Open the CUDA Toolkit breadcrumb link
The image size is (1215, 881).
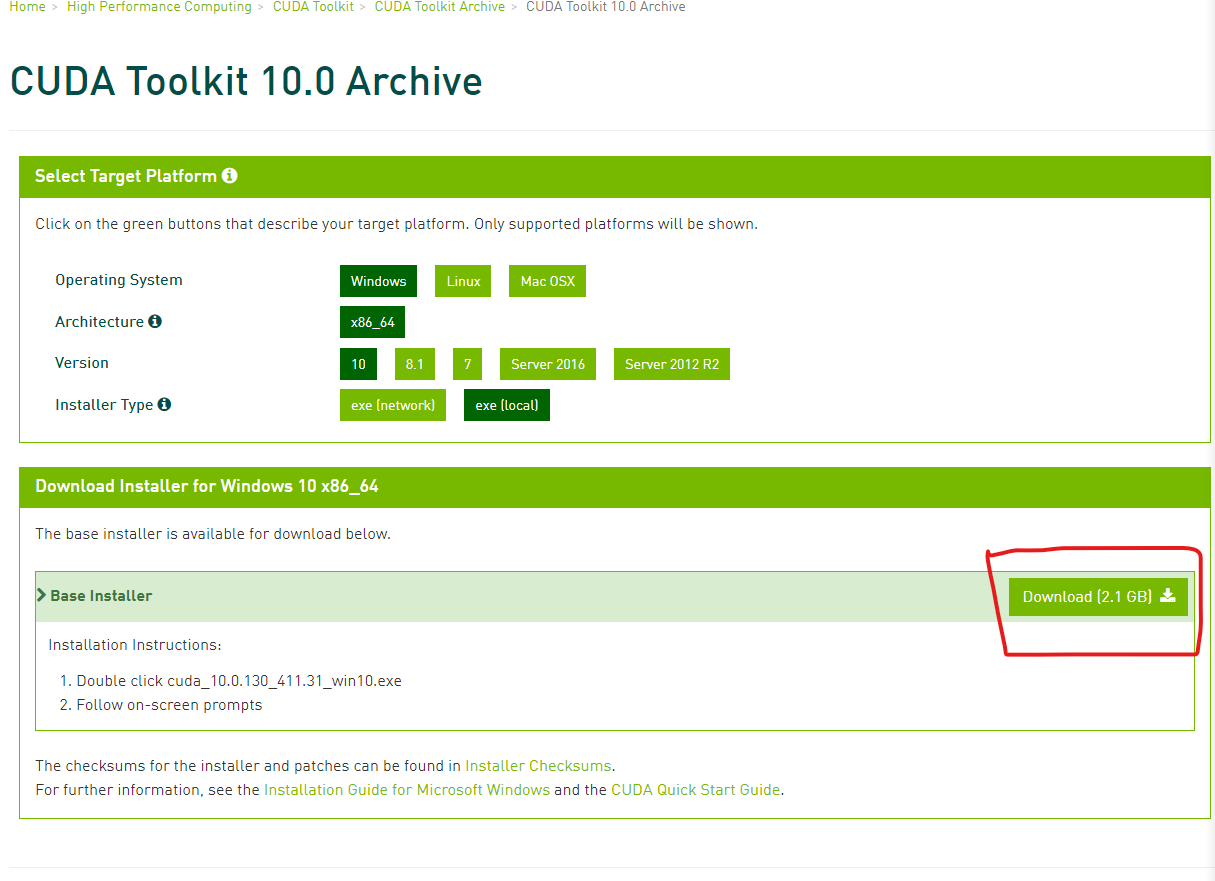(313, 7)
